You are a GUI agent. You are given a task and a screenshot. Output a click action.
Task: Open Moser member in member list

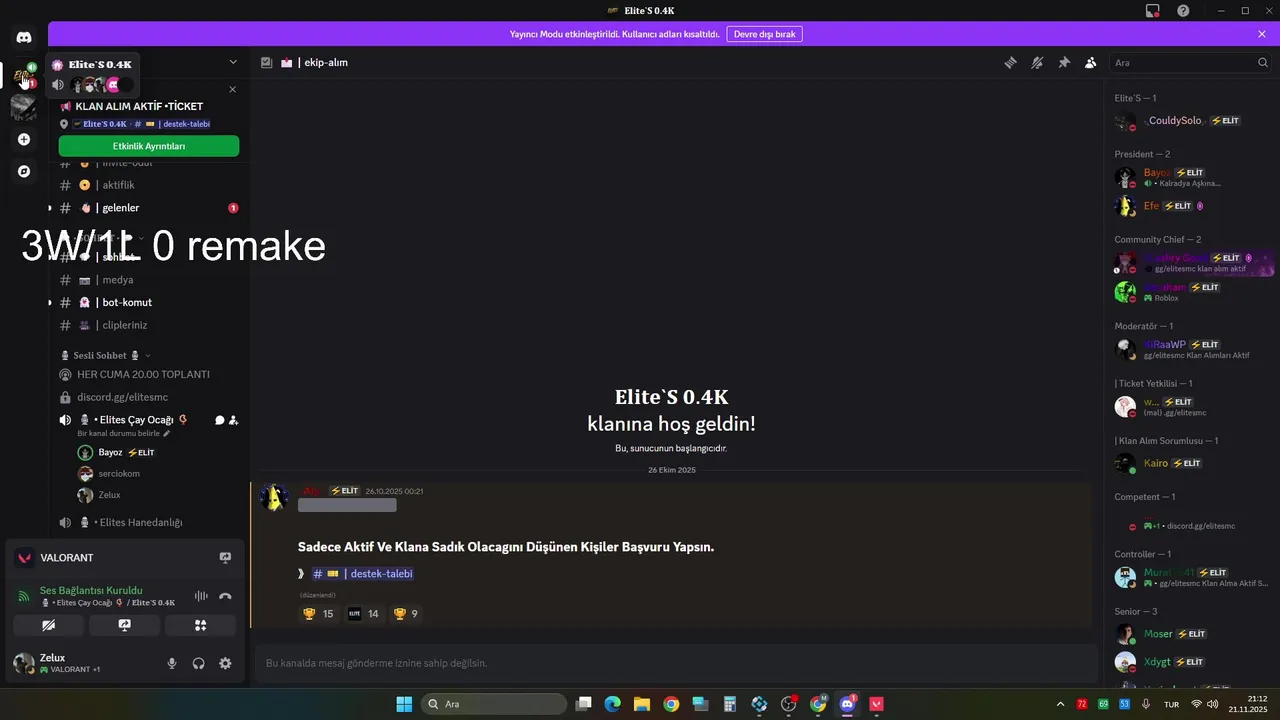click(x=1192, y=634)
